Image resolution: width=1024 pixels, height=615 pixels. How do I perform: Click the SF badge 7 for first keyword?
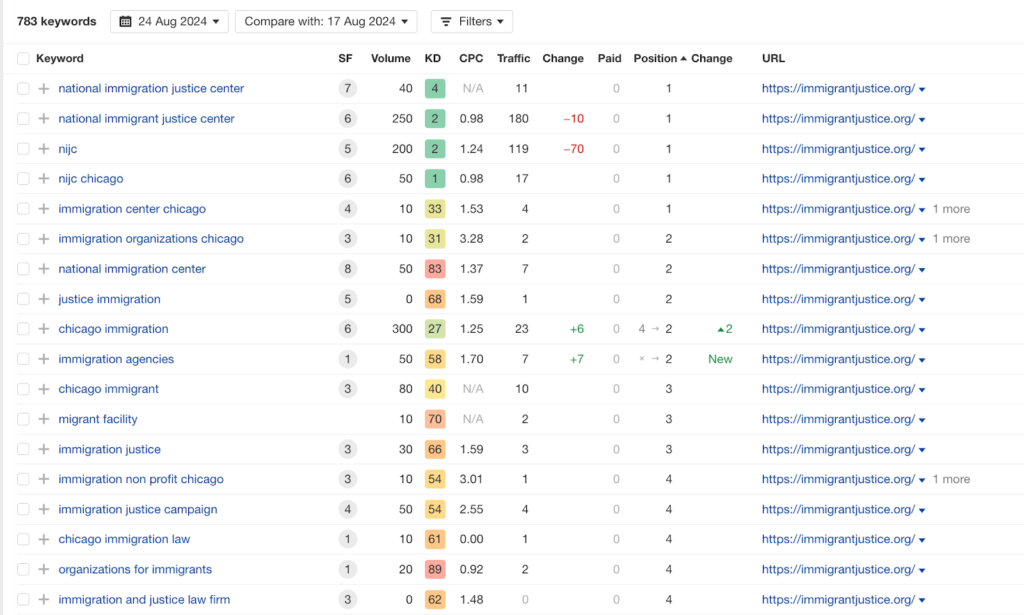click(x=347, y=89)
